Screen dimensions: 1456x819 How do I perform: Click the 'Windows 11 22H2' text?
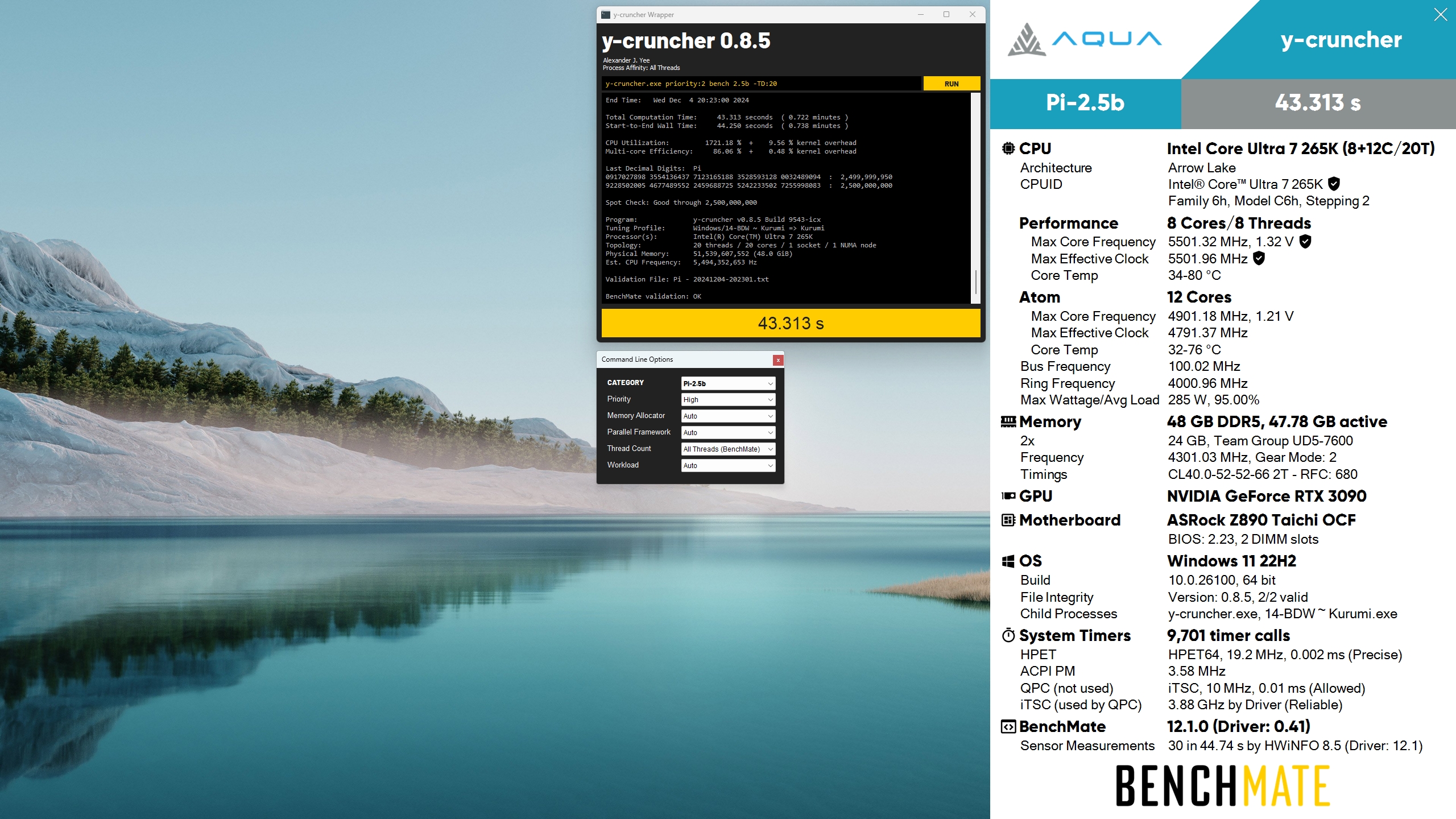[x=1231, y=561]
